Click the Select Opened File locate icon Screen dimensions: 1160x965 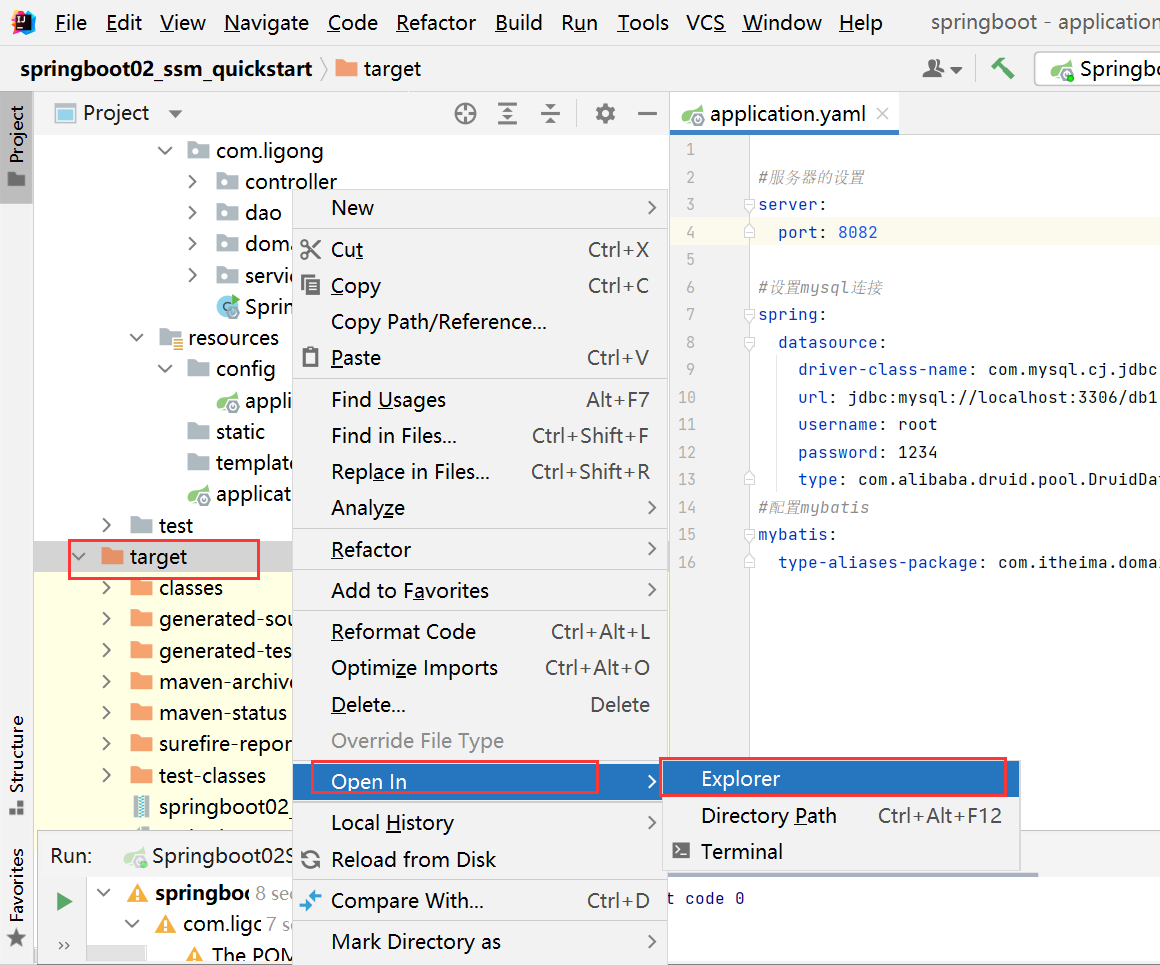(x=465, y=114)
